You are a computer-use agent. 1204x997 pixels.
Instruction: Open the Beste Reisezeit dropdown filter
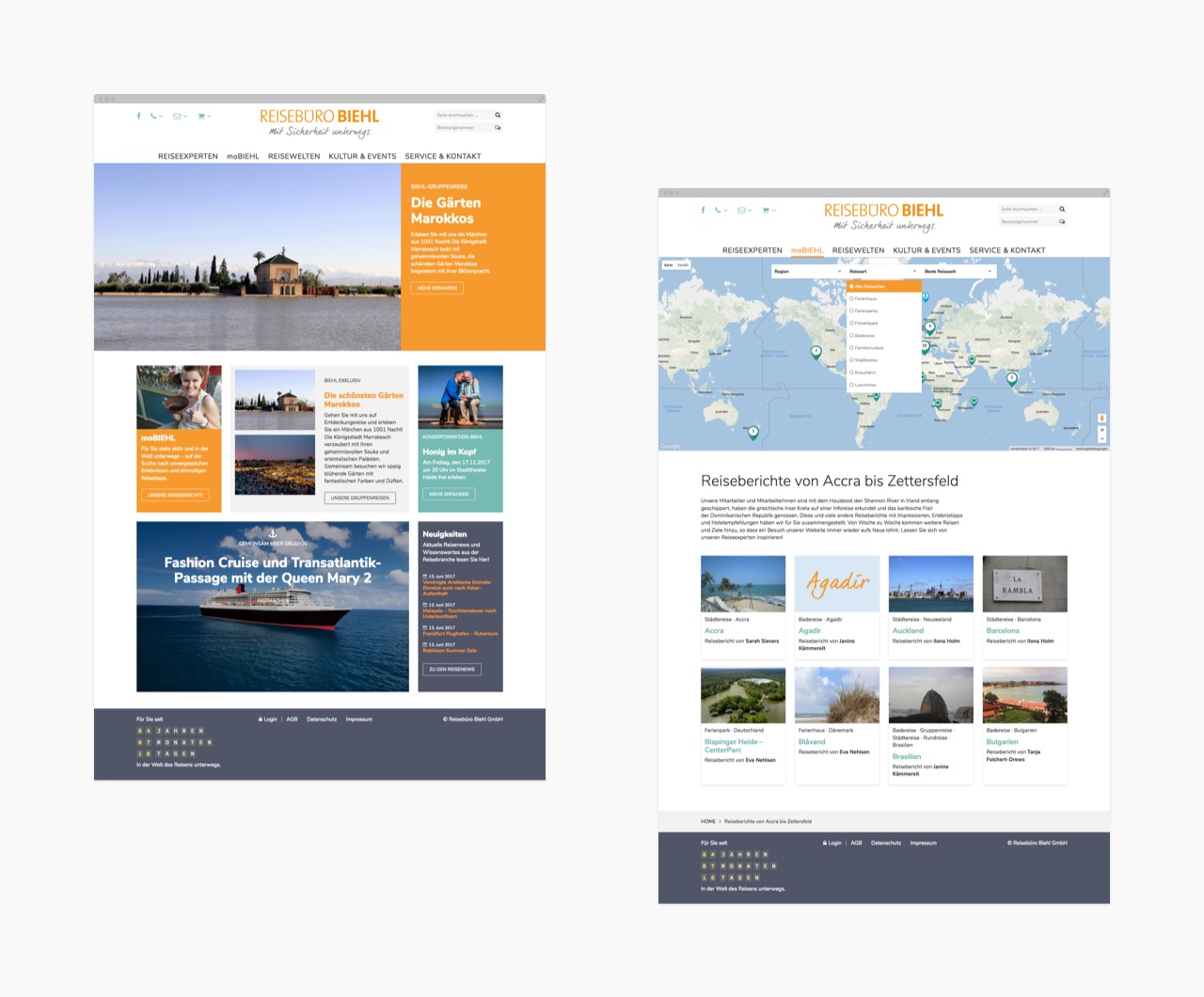pos(958,271)
